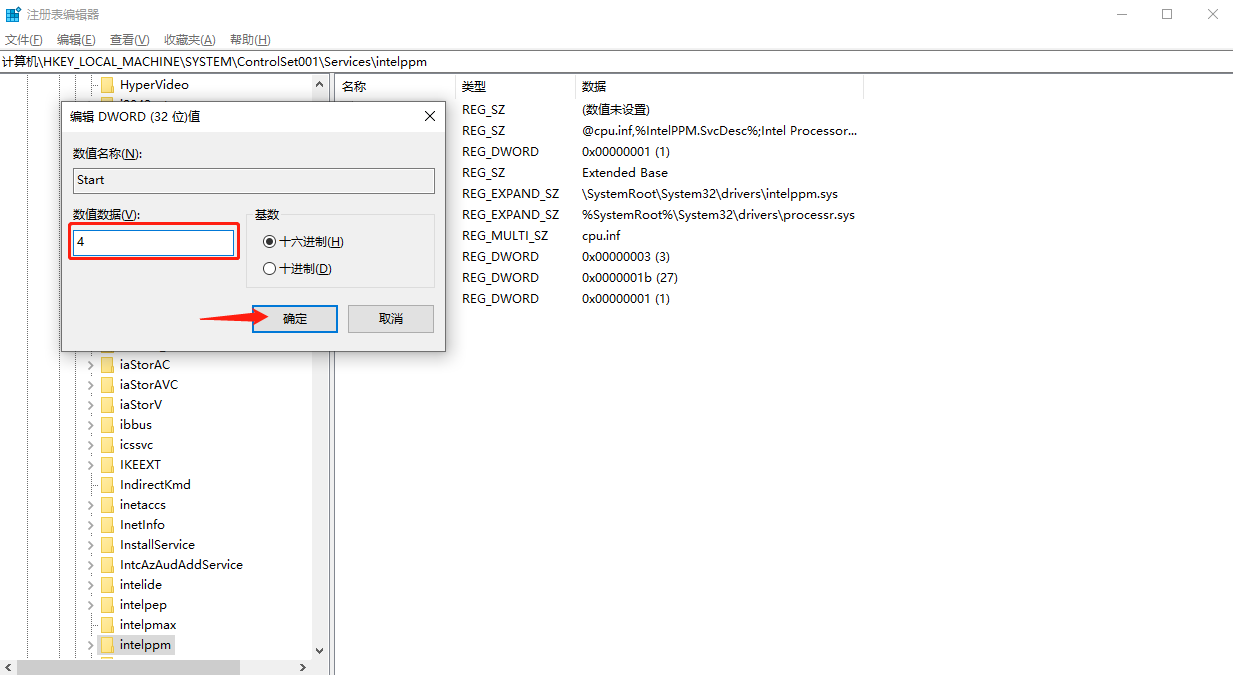Expand the ibbus tree node arrow
This screenshot has height=675, width=1233.
(91, 425)
